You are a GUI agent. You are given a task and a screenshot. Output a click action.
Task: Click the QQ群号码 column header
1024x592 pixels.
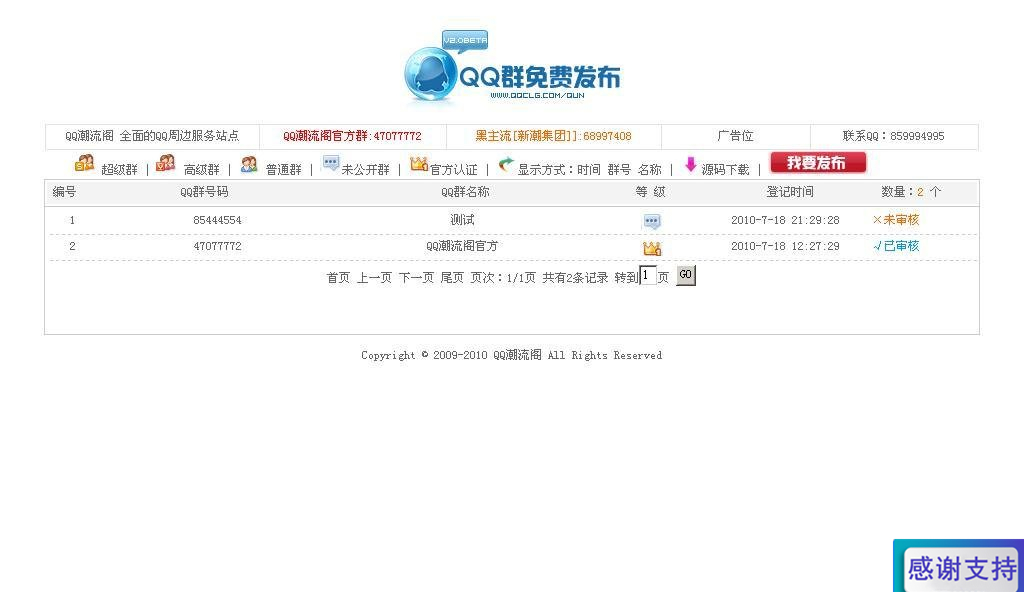pyautogui.click(x=204, y=192)
